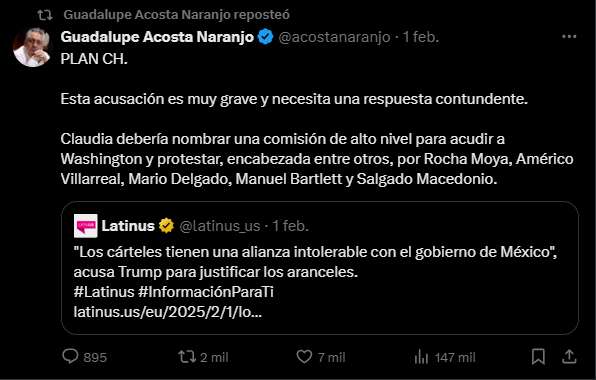Click the #Latinus hashtag

104,292
